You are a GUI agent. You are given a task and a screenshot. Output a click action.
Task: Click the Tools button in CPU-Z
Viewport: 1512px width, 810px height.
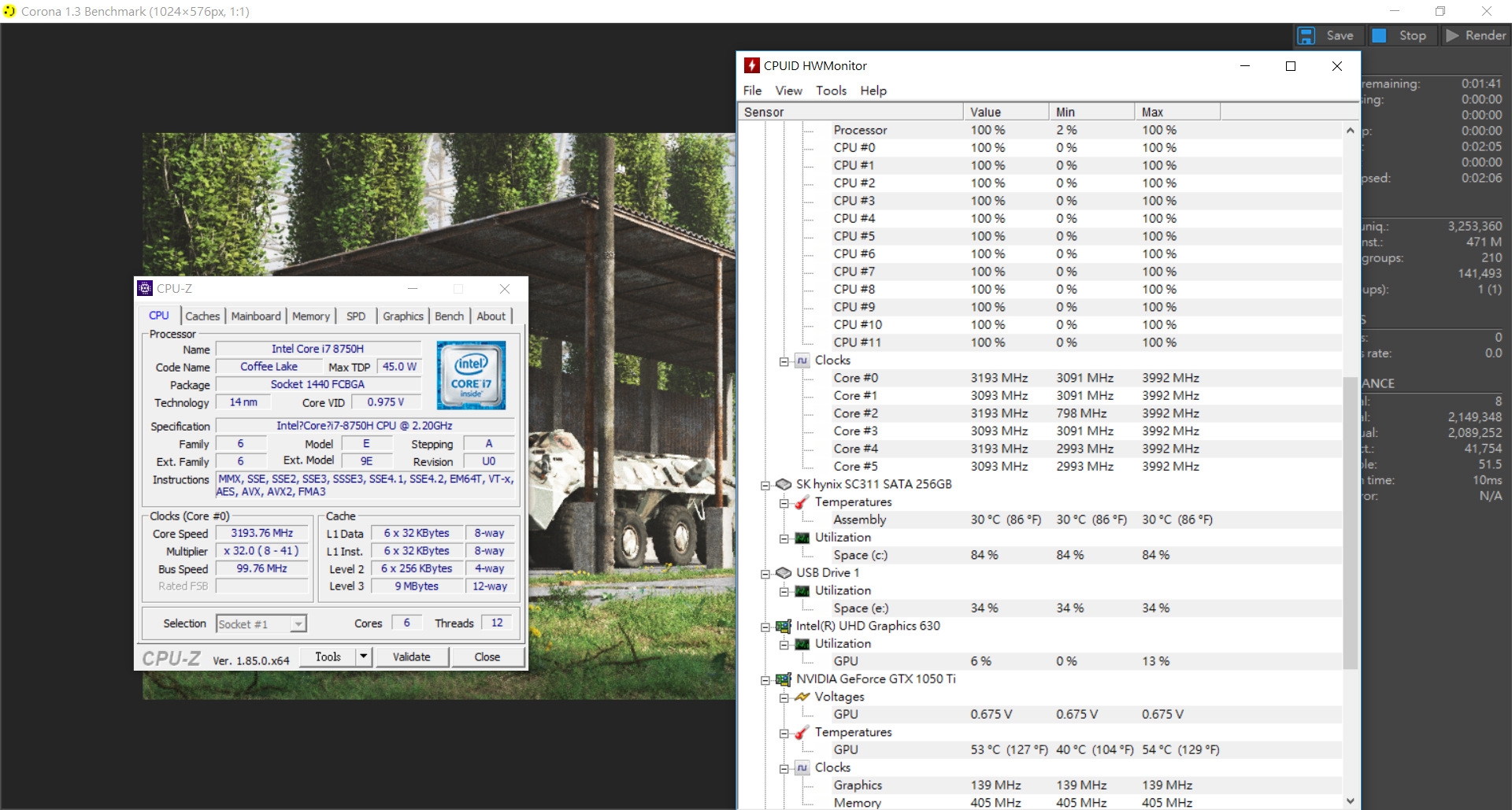pos(328,657)
